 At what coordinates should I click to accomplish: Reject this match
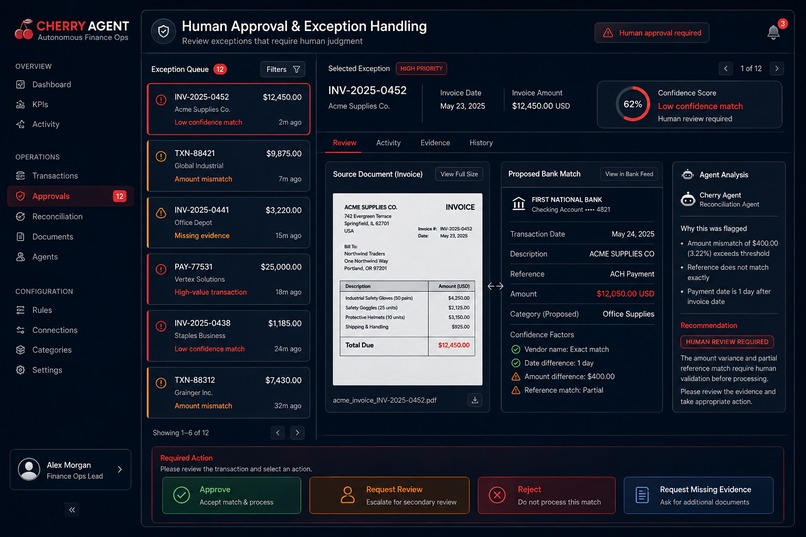[x=546, y=495]
